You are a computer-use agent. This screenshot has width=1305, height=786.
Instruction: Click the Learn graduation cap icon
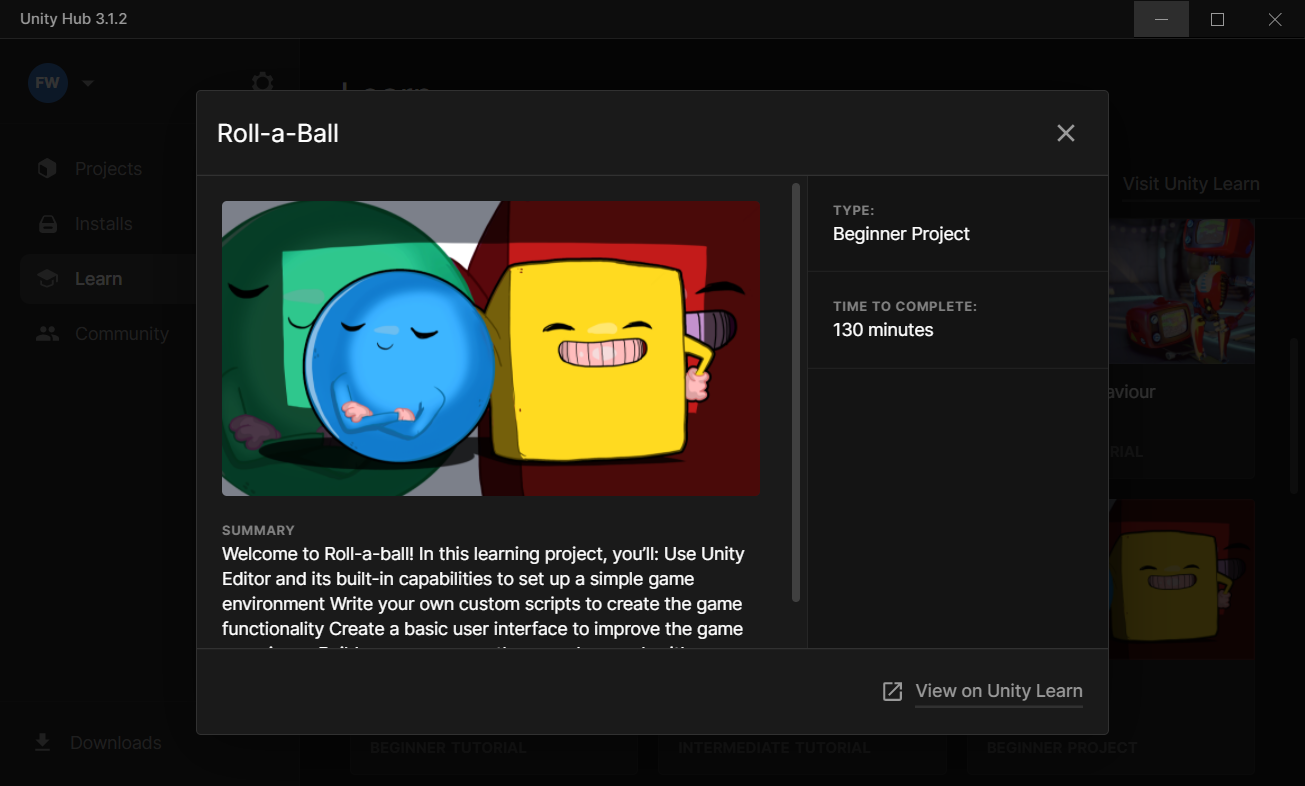tap(47, 279)
